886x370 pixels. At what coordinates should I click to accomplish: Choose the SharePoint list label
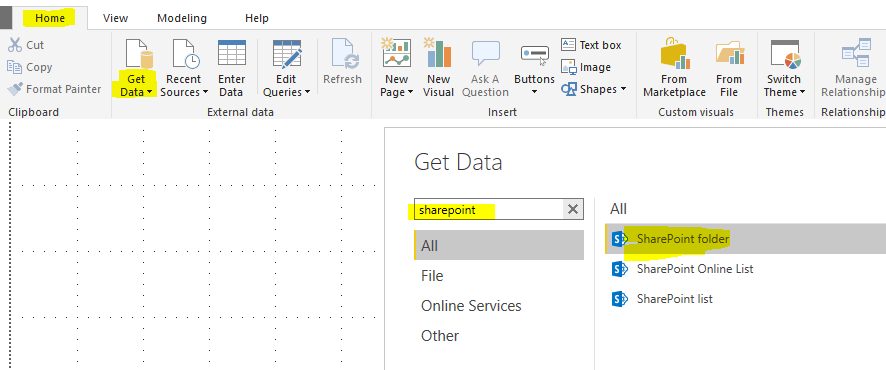[675, 299]
